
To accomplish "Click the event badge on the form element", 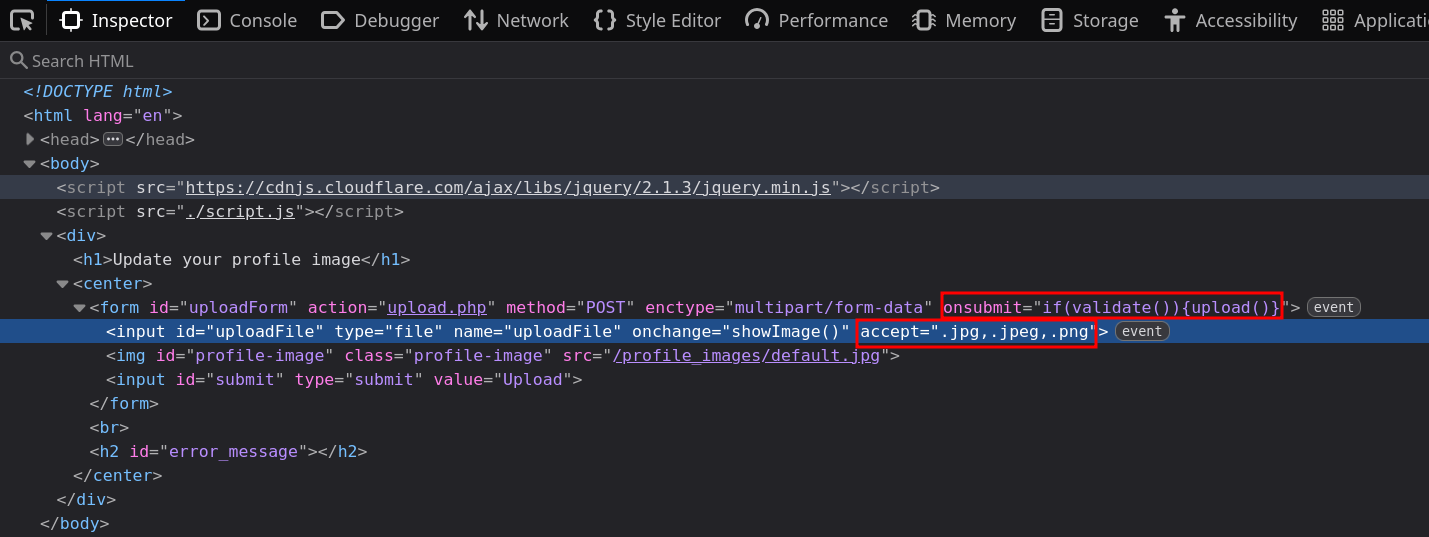I will (1334, 308).
